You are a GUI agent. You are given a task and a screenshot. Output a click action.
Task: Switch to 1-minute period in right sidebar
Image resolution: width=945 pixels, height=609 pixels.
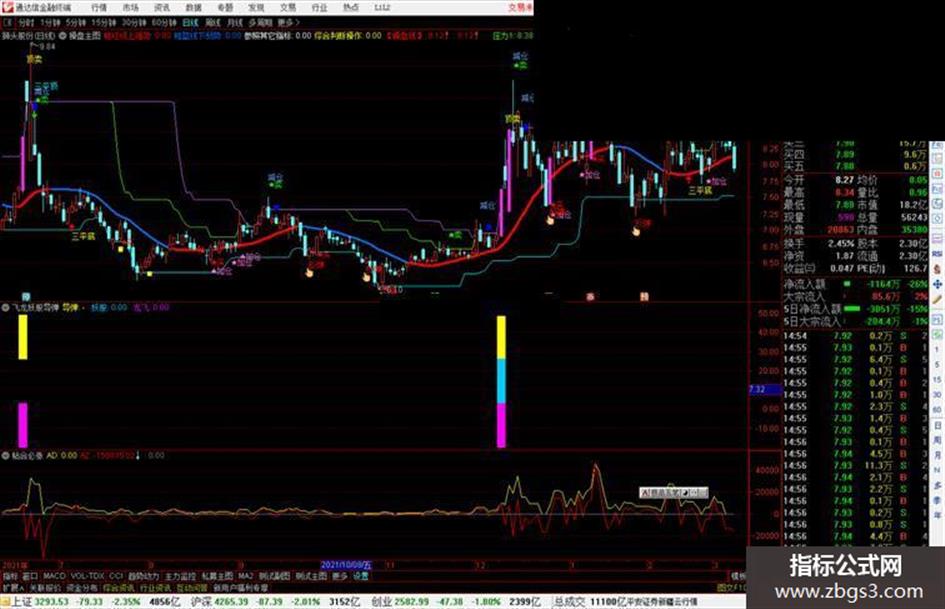[937, 349]
